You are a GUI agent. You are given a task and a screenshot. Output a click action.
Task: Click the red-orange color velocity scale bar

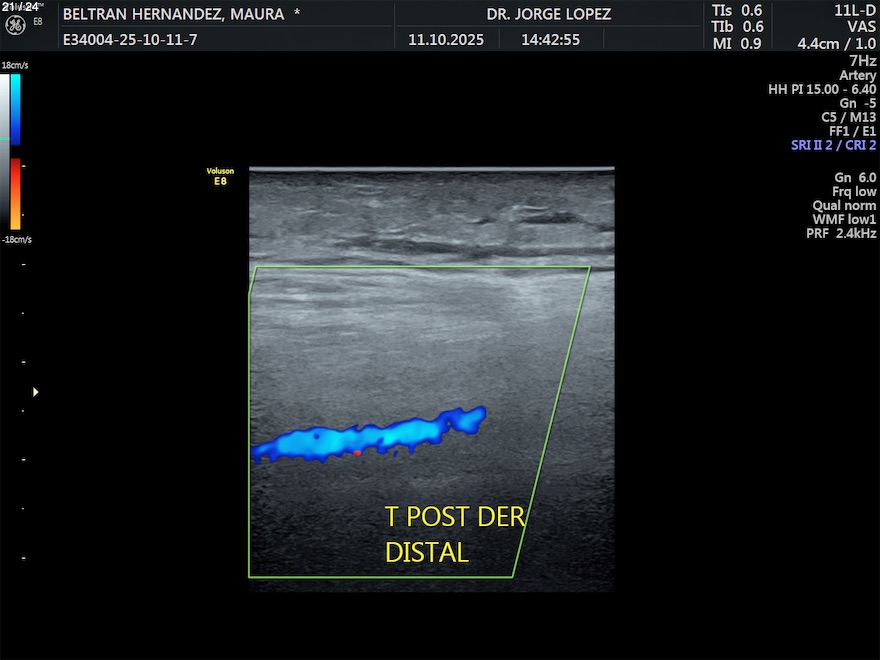coord(15,194)
